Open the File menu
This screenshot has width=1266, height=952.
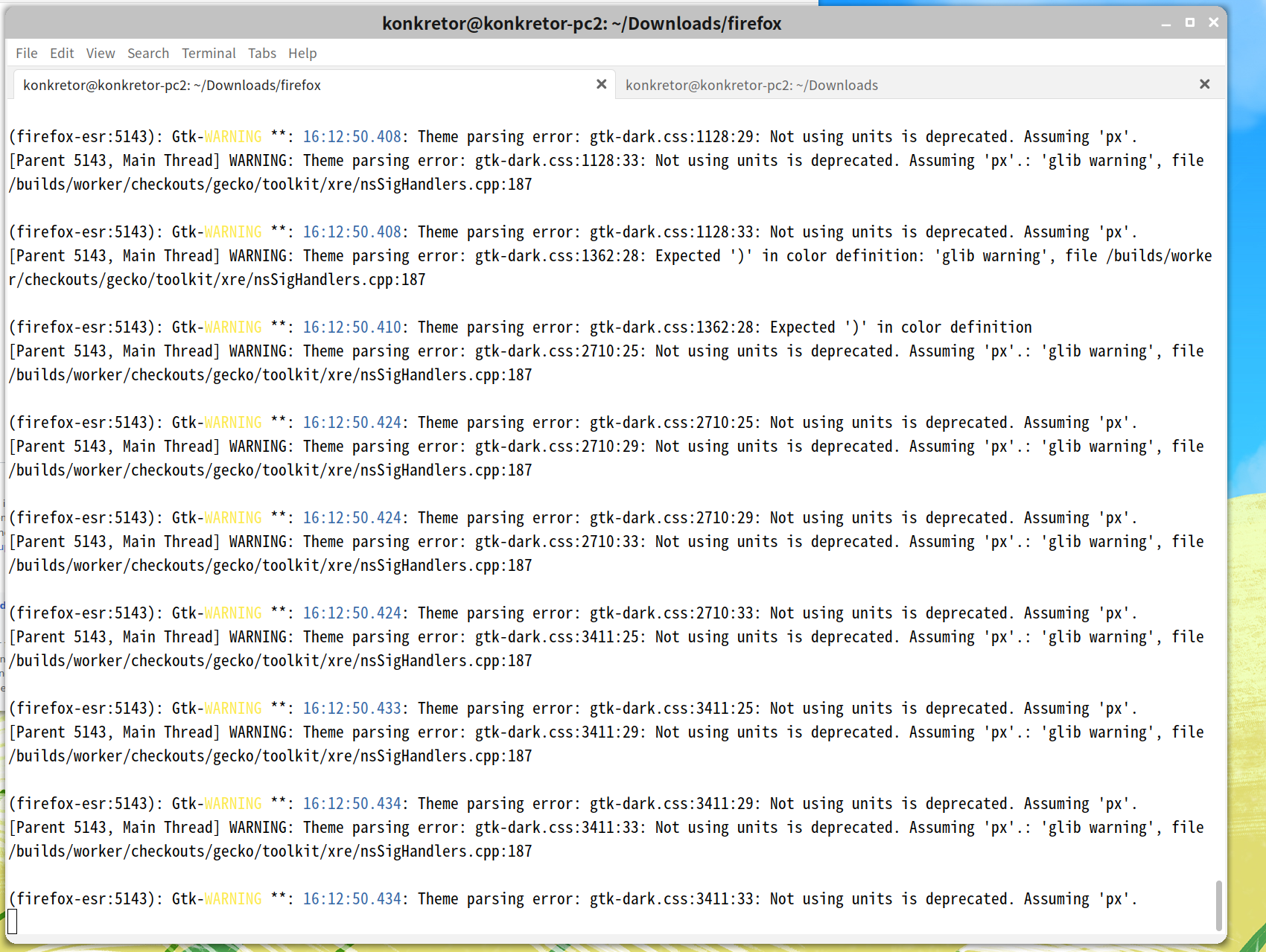tap(27, 54)
